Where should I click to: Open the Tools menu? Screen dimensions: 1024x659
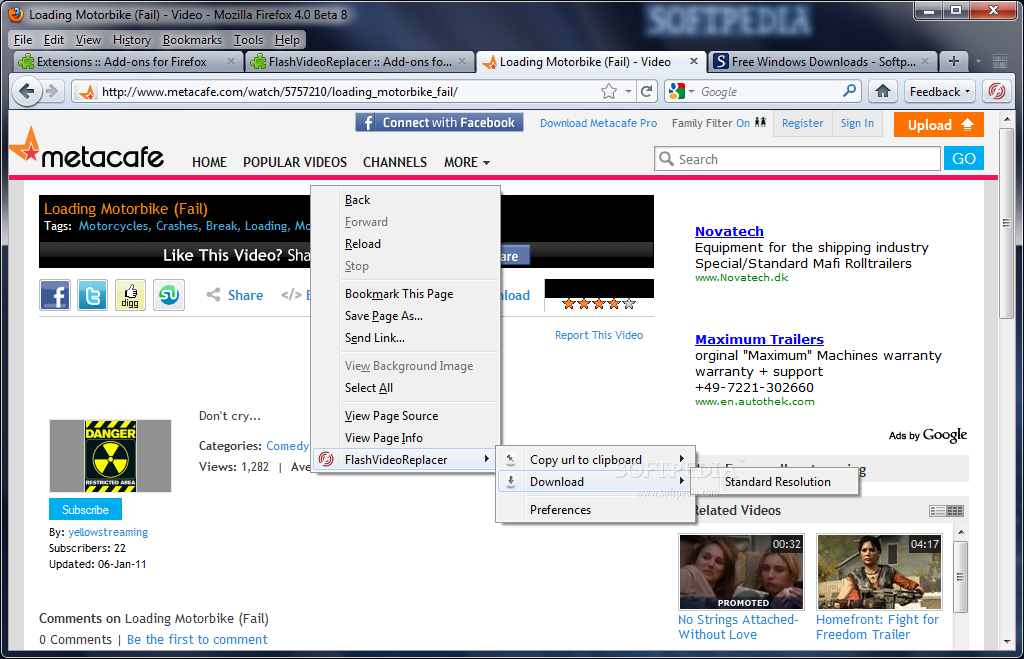[x=248, y=40]
